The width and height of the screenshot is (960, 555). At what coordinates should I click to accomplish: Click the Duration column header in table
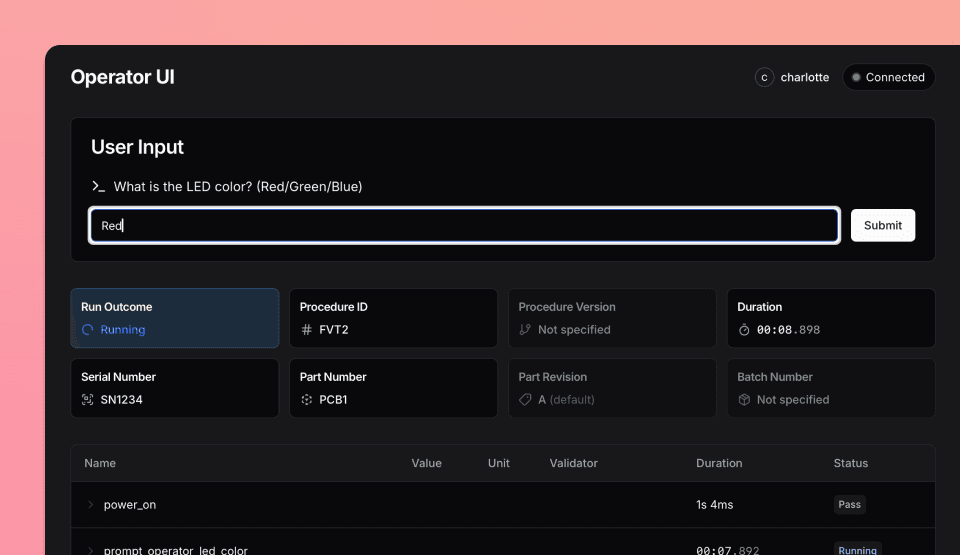click(x=719, y=463)
